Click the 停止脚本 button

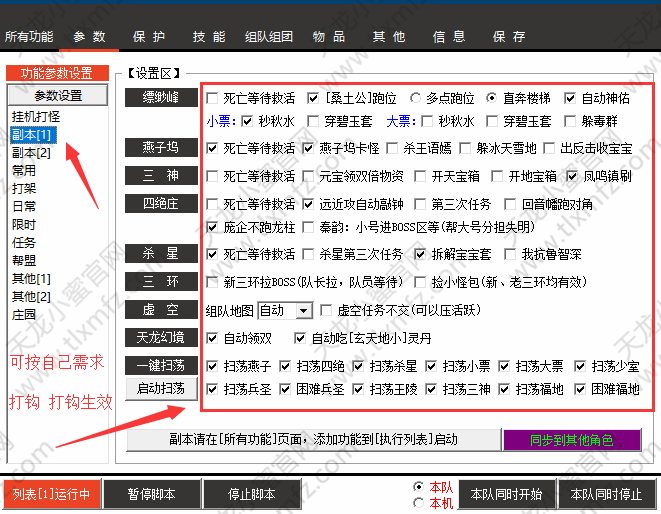tap(252, 494)
